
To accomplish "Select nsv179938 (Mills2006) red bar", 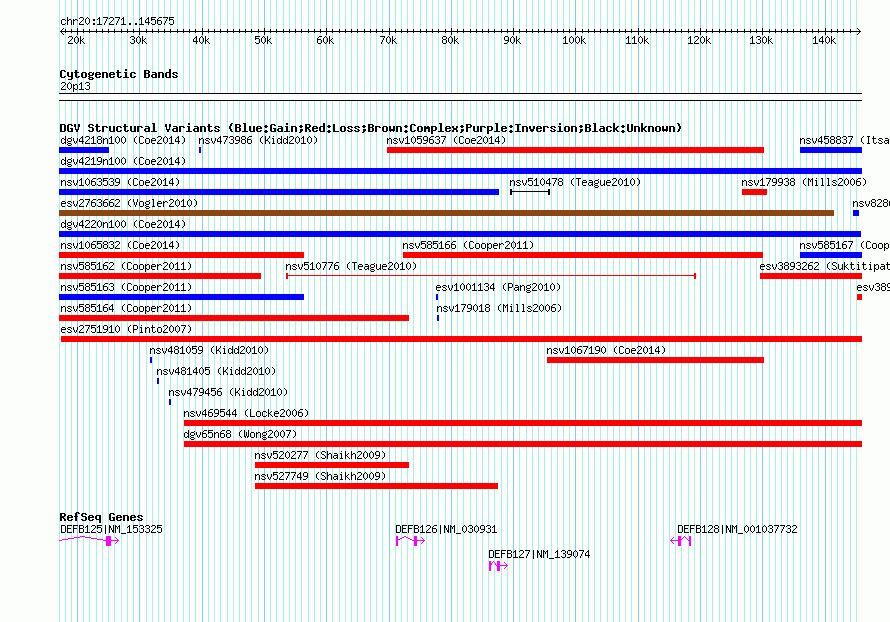I will (x=754, y=192).
